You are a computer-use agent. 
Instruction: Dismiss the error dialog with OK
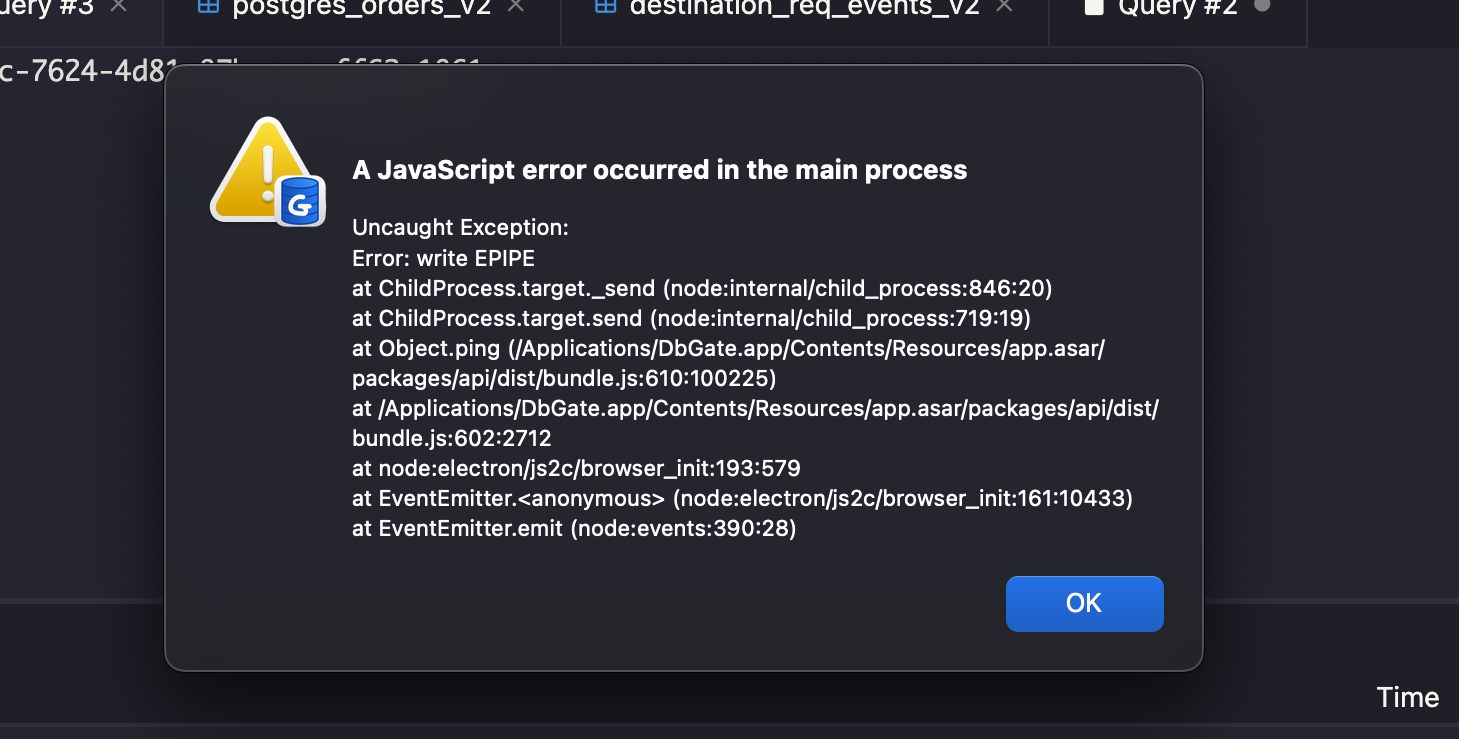pos(1084,603)
